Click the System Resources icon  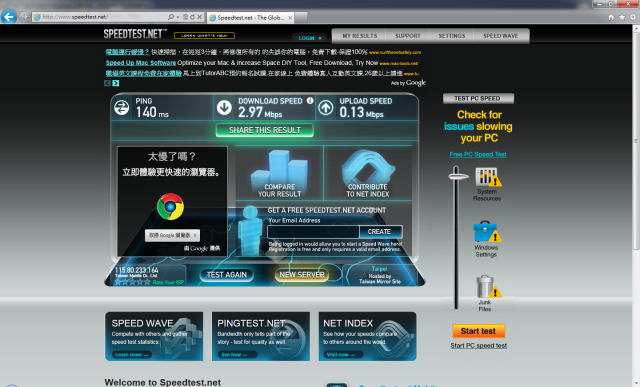pos(488,177)
